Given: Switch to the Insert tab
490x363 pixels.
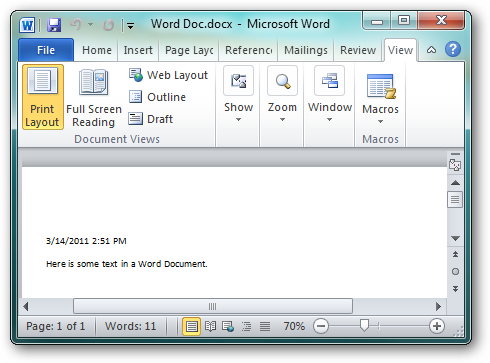Looking at the screenshot, I should [138, 50].
